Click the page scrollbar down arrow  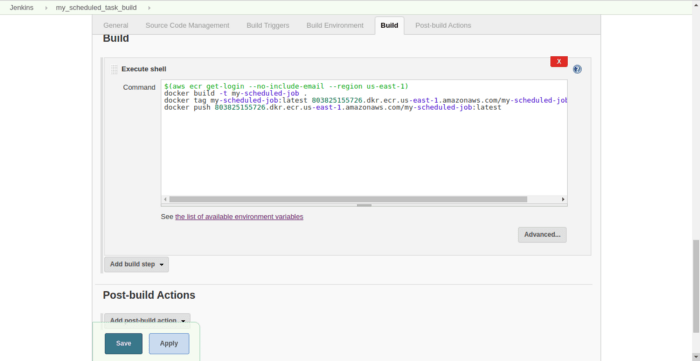pos(696,357)
